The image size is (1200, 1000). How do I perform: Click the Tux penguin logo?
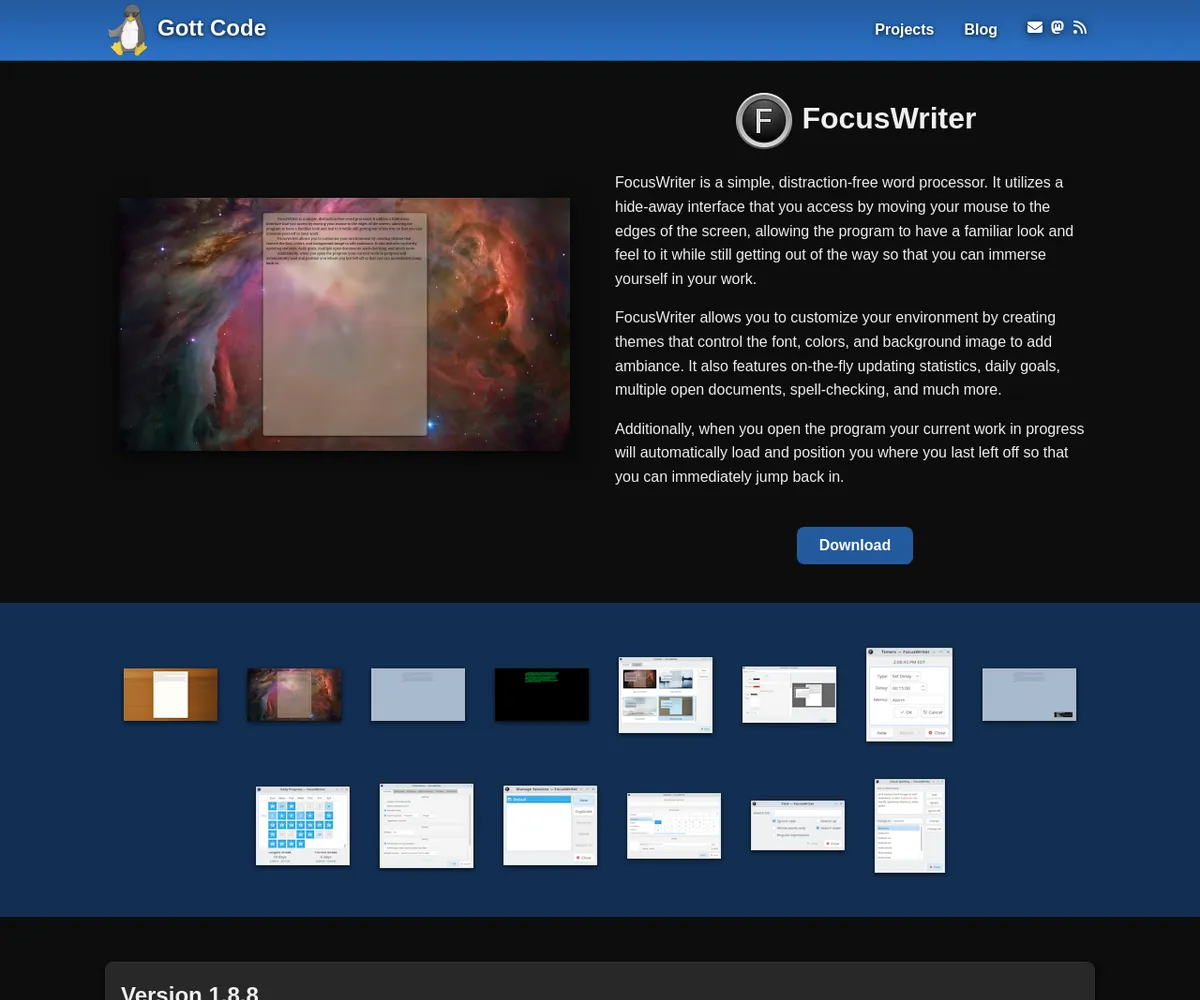click(128, 30)
